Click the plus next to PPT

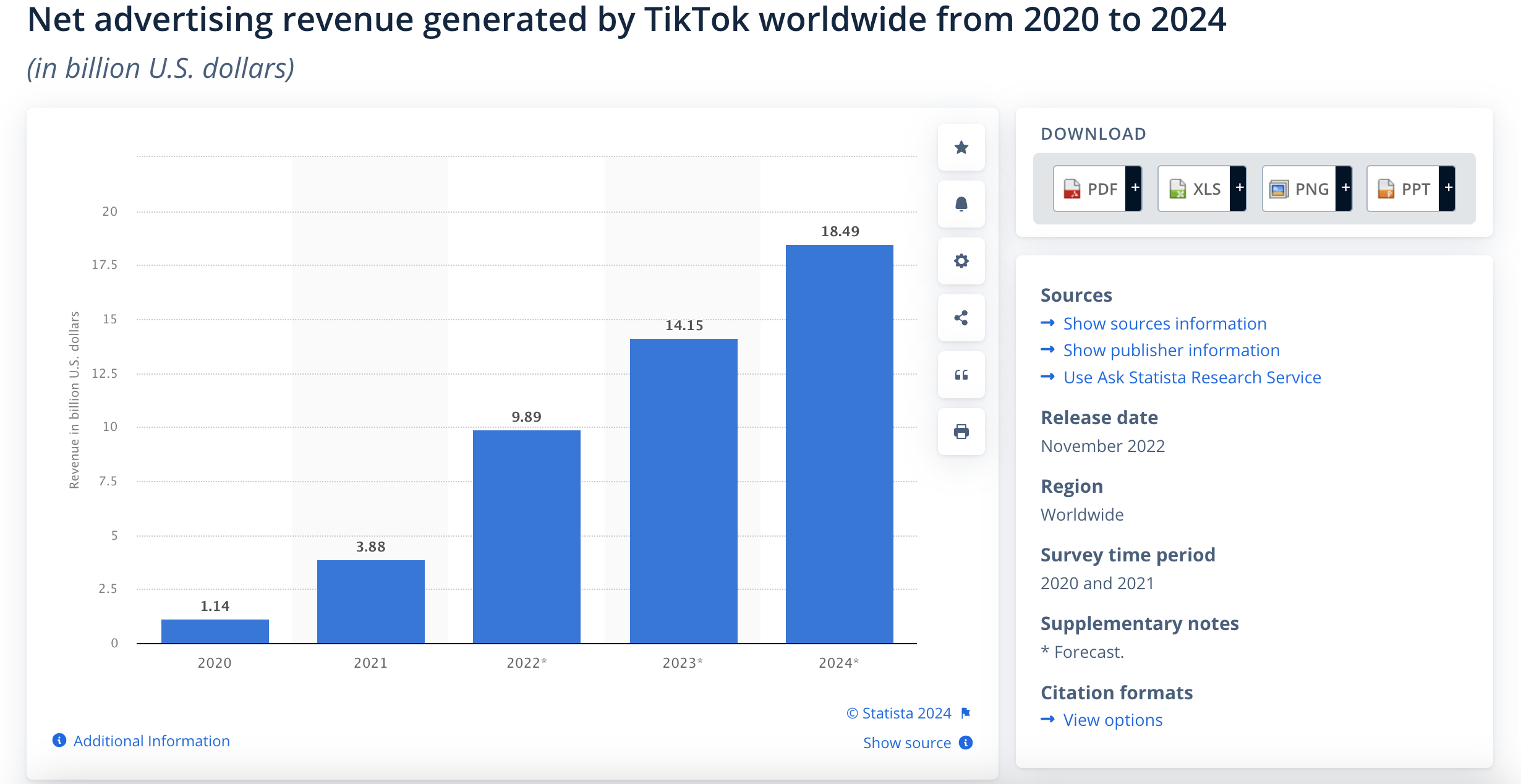click(1447, 188)
